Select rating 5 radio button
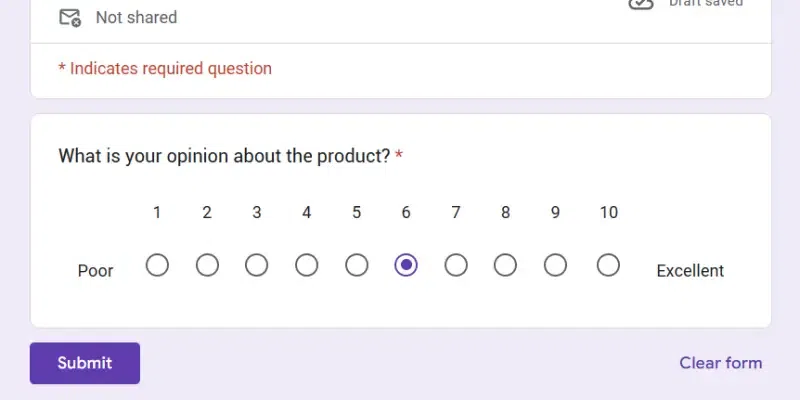This screenshot has height=400, width=800. (x=356, y=265)
